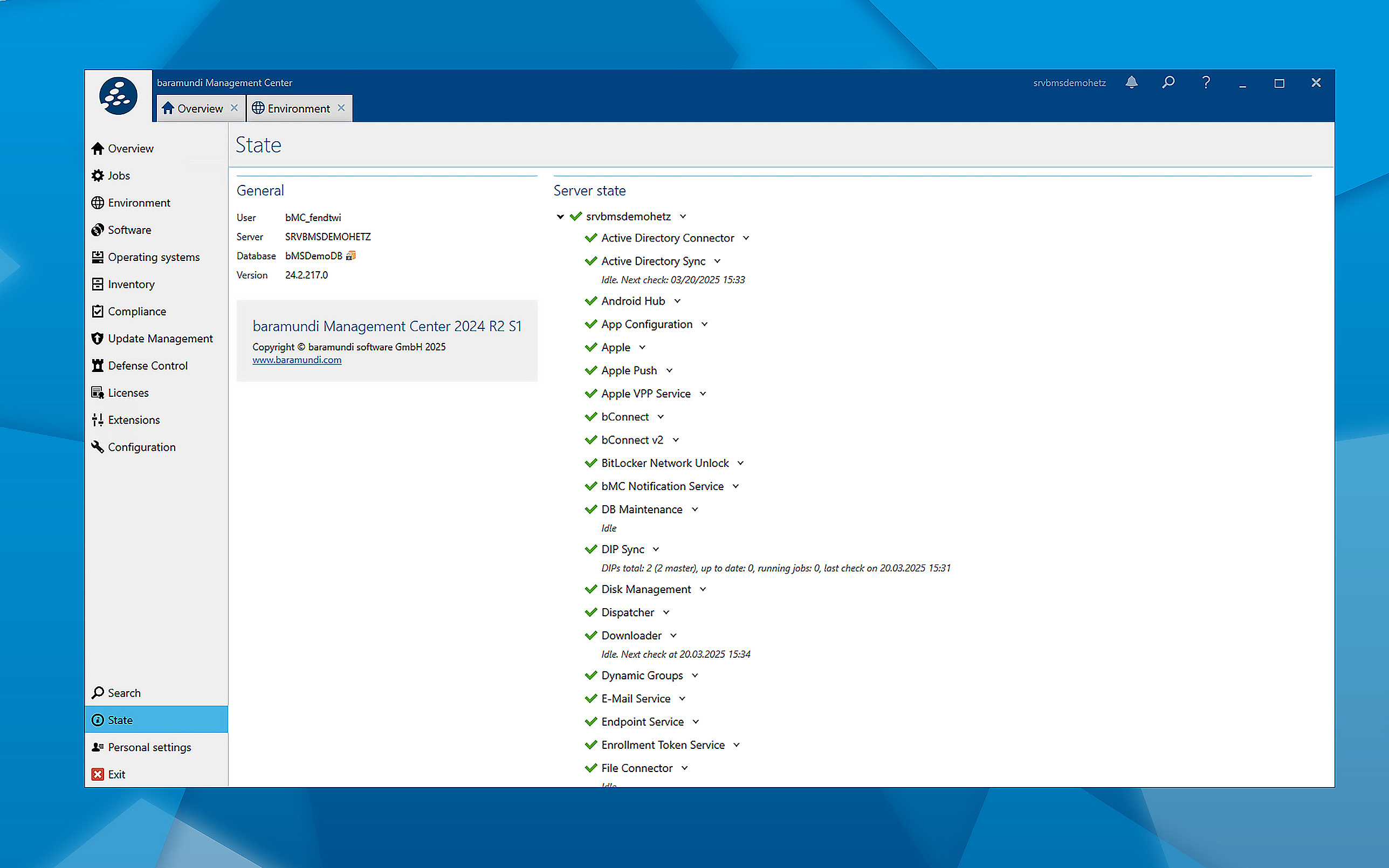Open App Configuration dropdown arrow

(705, 325)
